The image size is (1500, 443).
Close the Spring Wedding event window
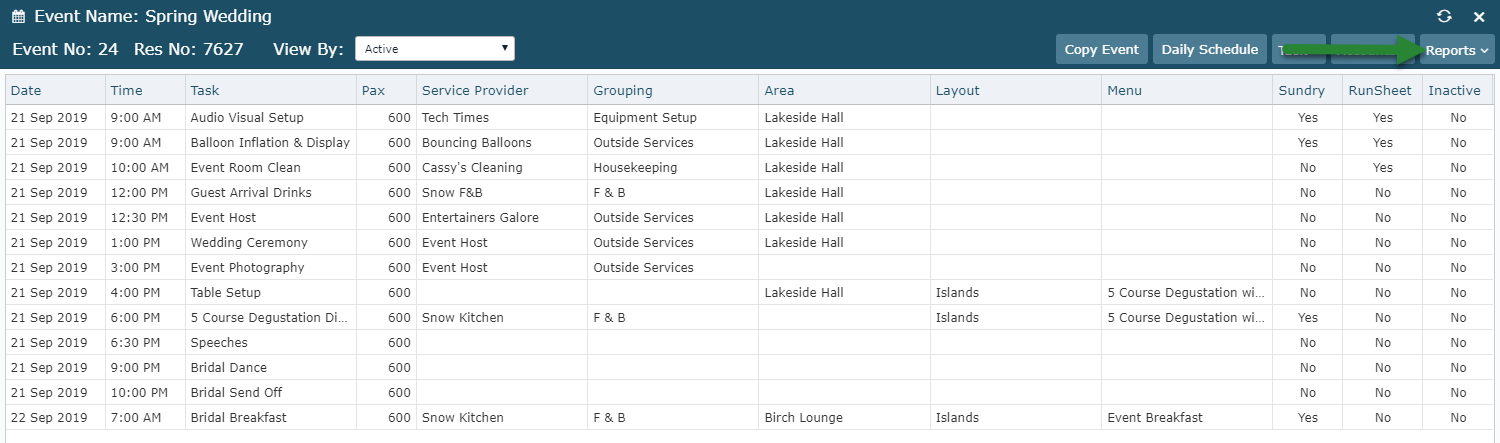click(1479, 17)
